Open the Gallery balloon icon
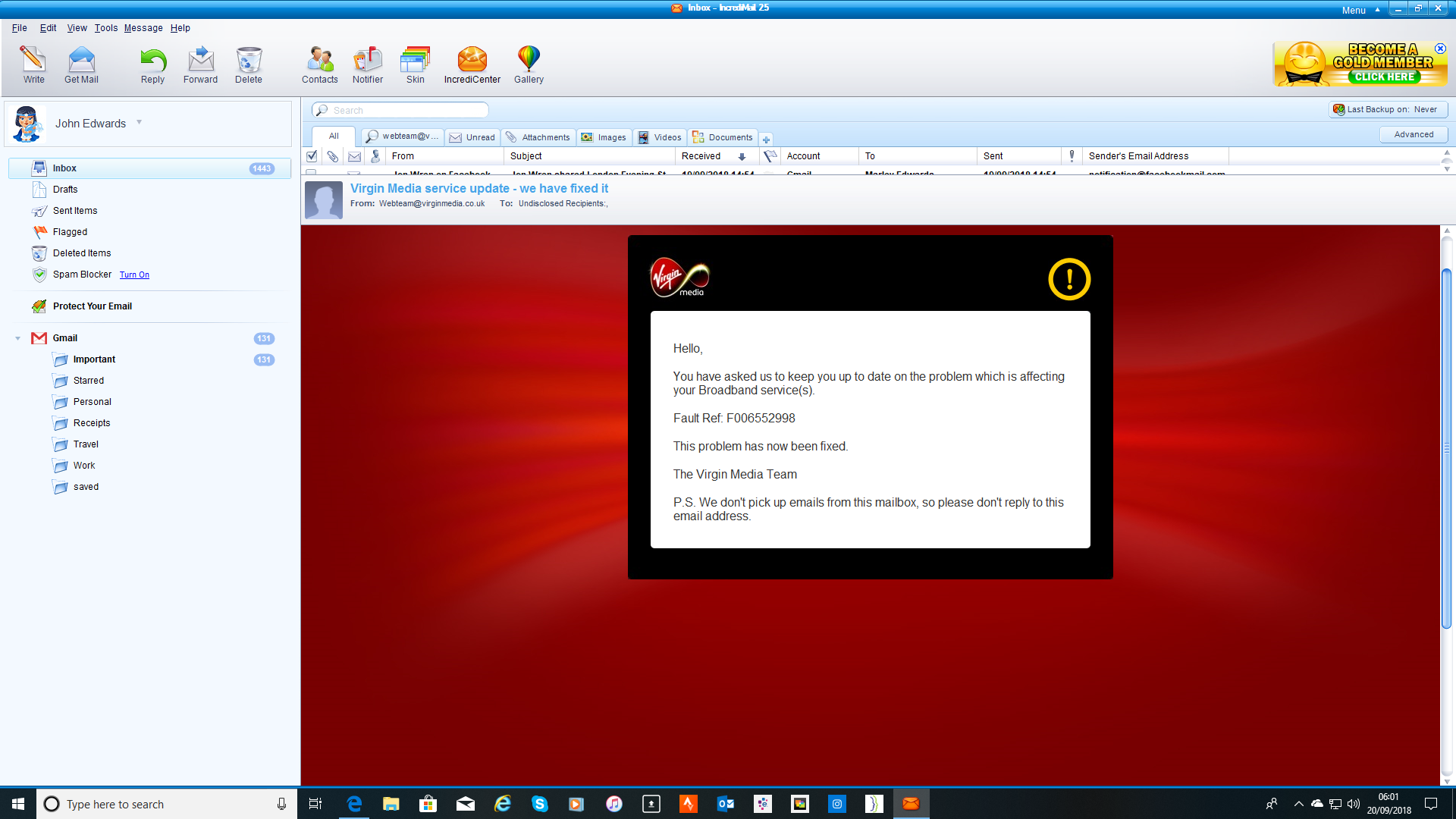The image size is (1456, 819). tap(529, 64)
